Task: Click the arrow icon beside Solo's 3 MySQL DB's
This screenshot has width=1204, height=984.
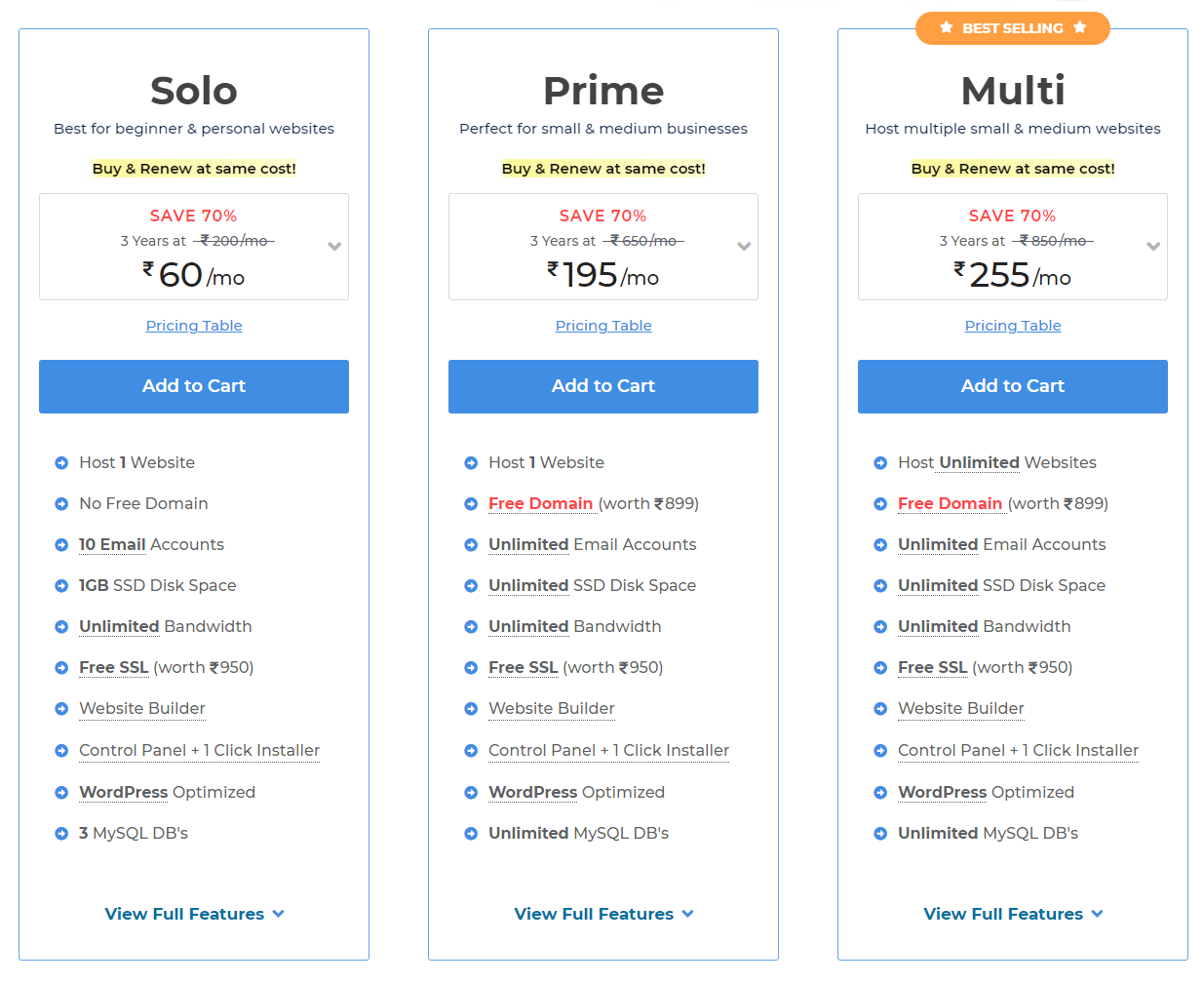Action: tap(61, 834)
